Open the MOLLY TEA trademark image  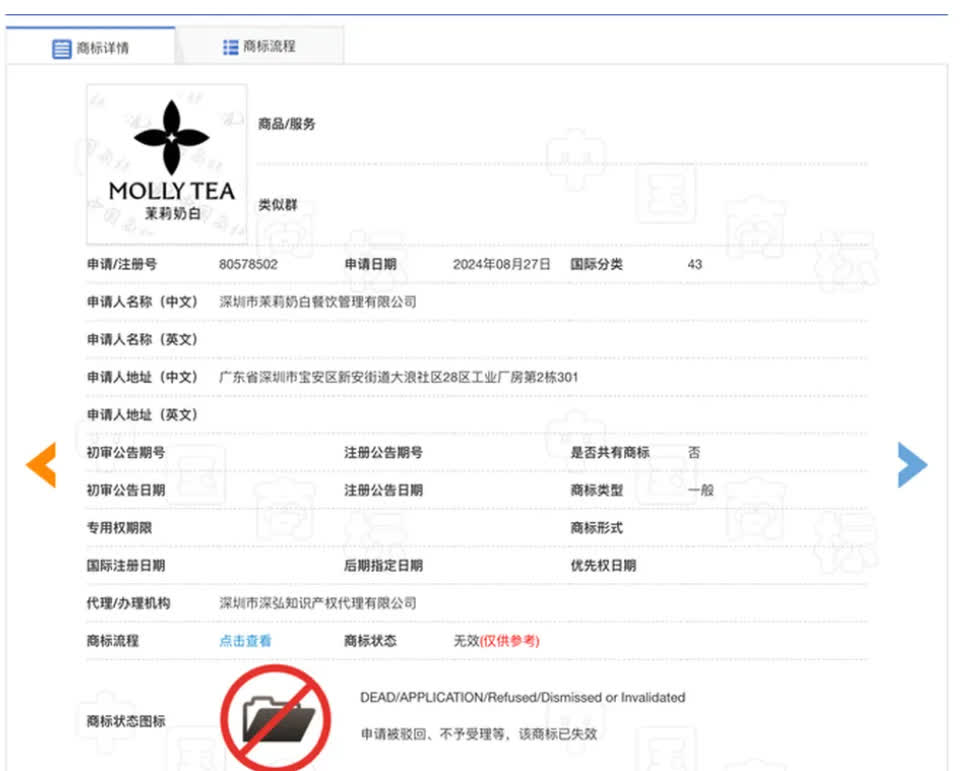[x=167, y=164]
